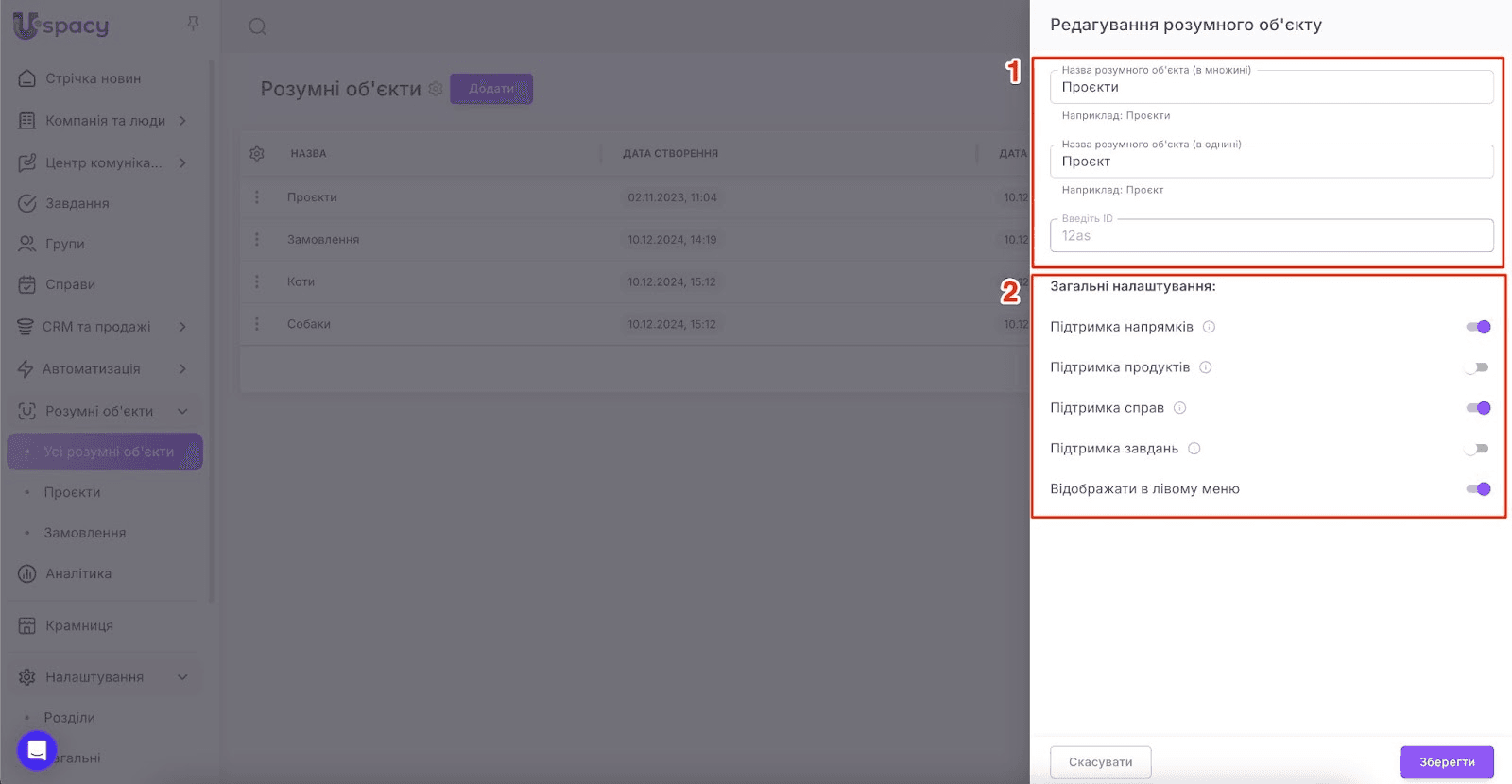1512x784 pixels.
Task: Open the chat support bubble icon
Action: pyautogui.click(x=37, y=751)
